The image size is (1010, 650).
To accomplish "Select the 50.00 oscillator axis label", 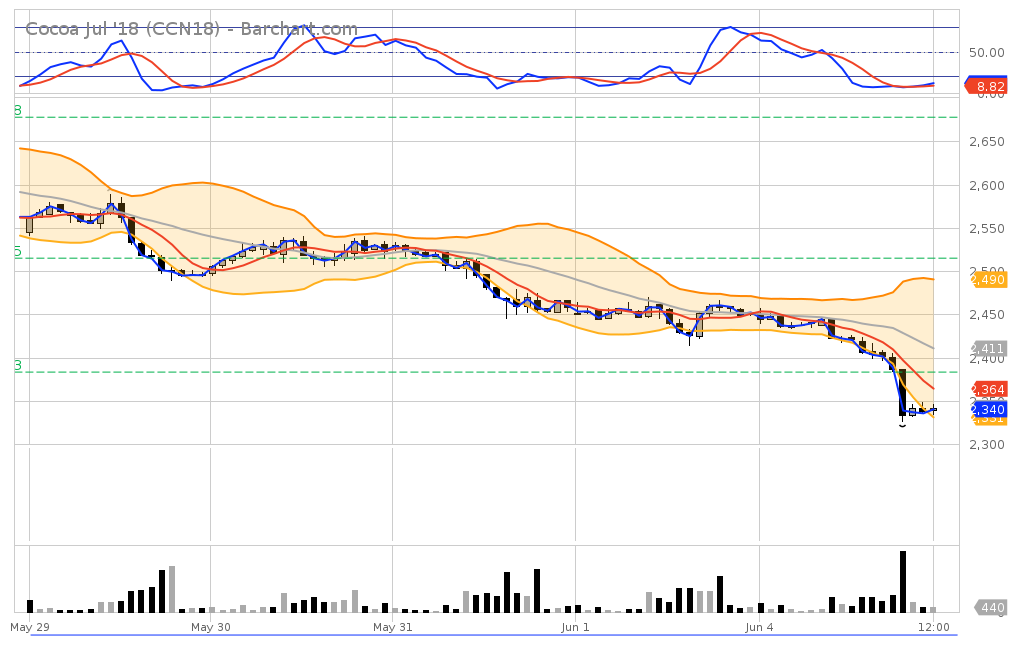I will (986, 53).
